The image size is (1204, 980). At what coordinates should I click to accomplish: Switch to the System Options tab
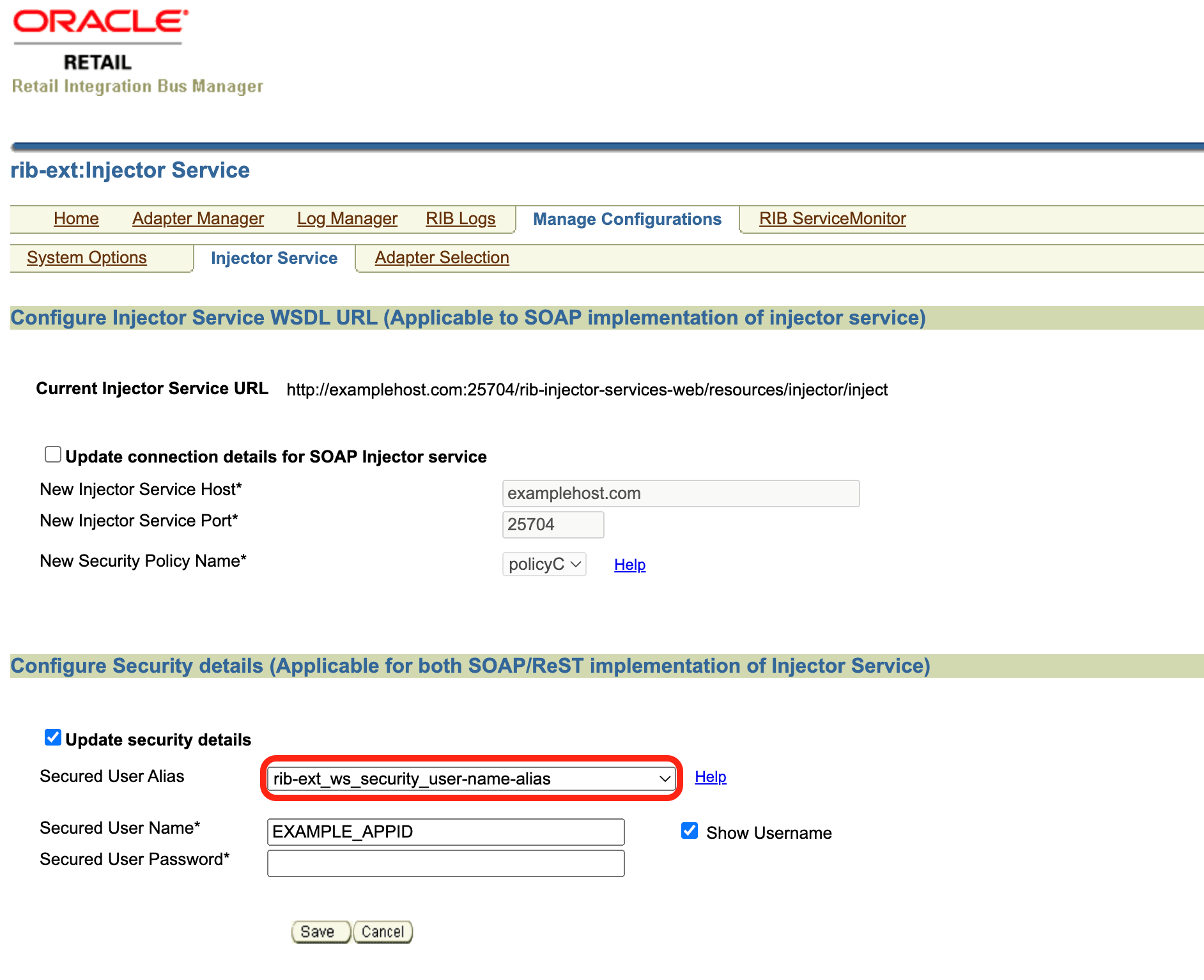[87, 257]
